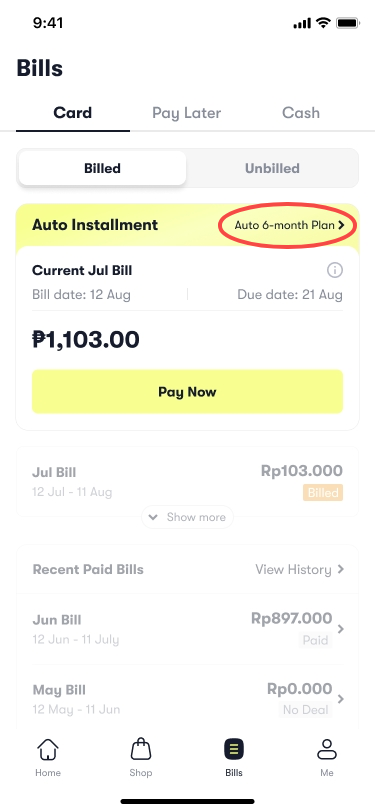
Task: Select the Bills icon in bottom bar
Action: click(234, 749)
